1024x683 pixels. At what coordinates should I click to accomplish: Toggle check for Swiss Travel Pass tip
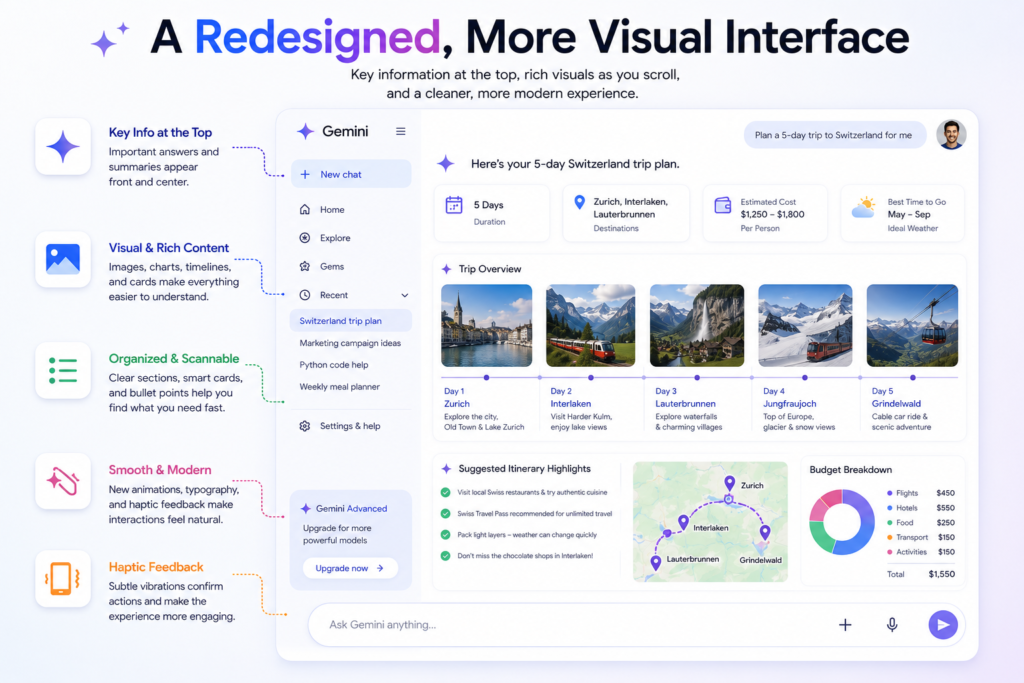click(x=445, y=513)
